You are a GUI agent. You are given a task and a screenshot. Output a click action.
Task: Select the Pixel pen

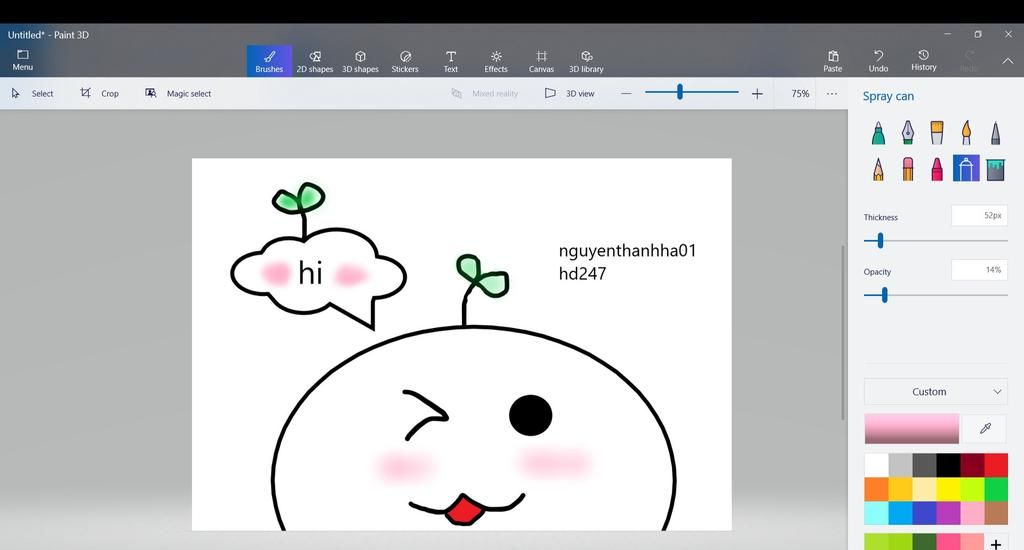(x=995, y=133)
